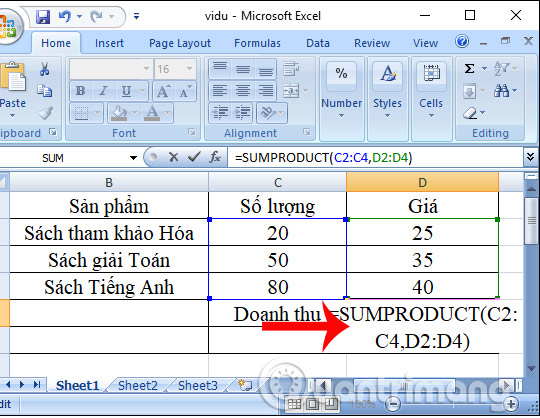Select the cell containing 50
This screenshot has height=418, width=540.
278,260
